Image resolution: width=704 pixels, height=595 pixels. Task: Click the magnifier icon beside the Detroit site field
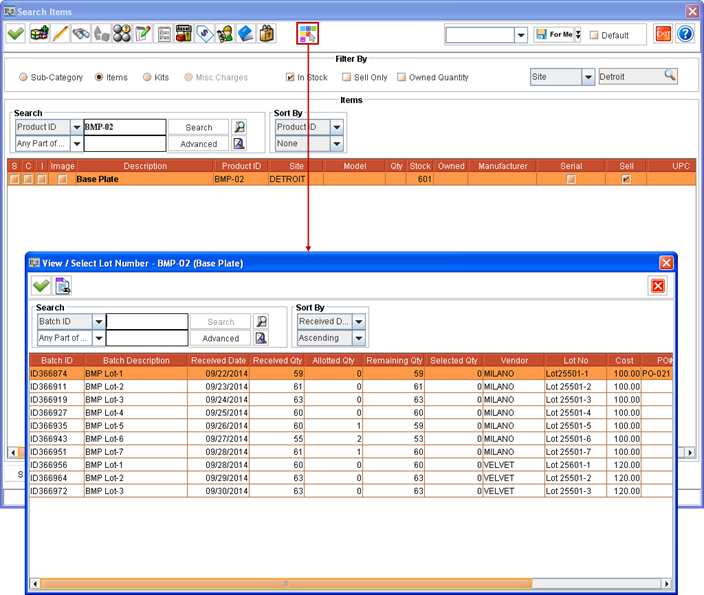(x=669, y=76)
